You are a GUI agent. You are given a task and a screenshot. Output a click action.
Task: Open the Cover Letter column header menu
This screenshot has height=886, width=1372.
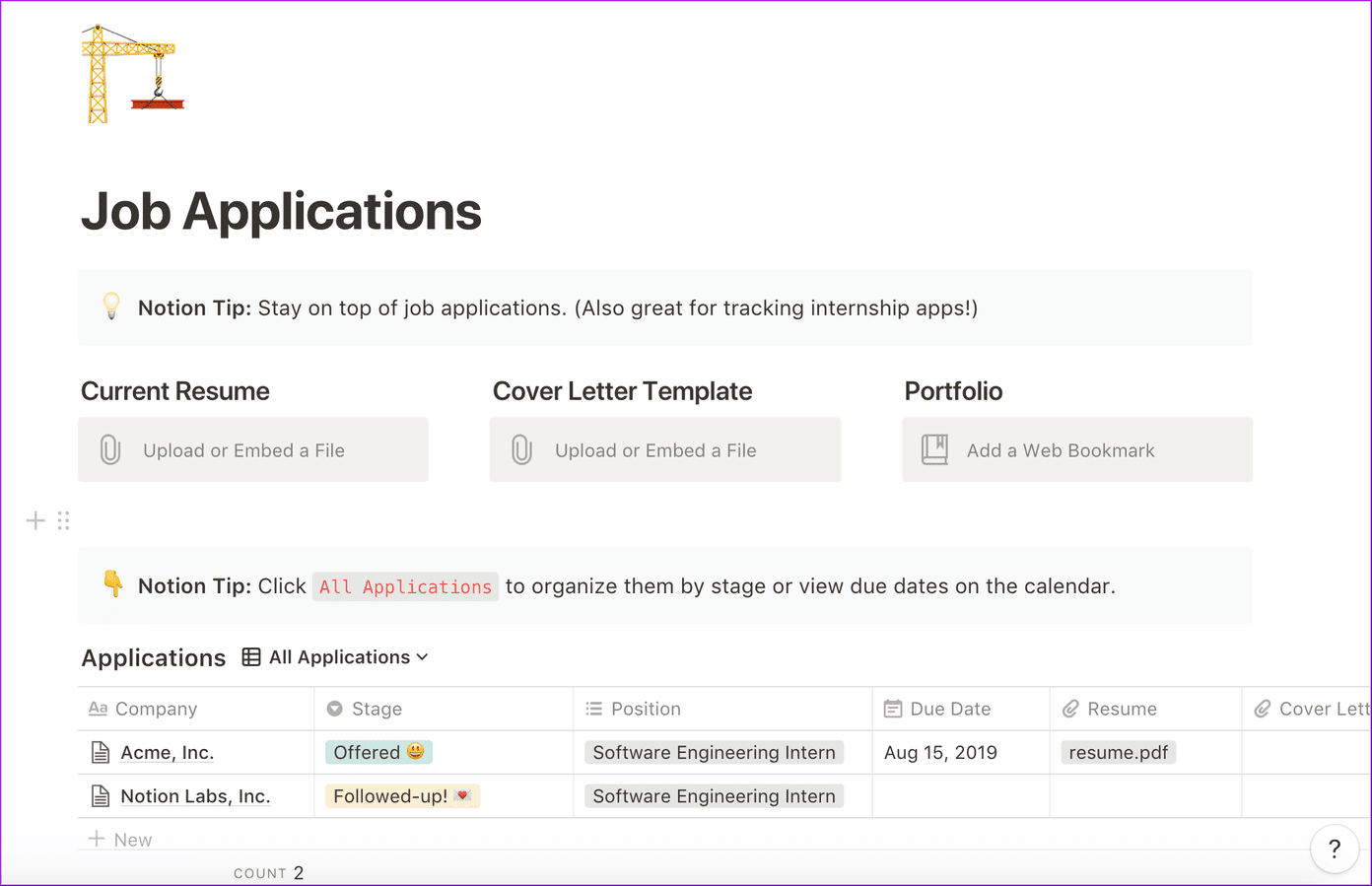coord(1307,709)
